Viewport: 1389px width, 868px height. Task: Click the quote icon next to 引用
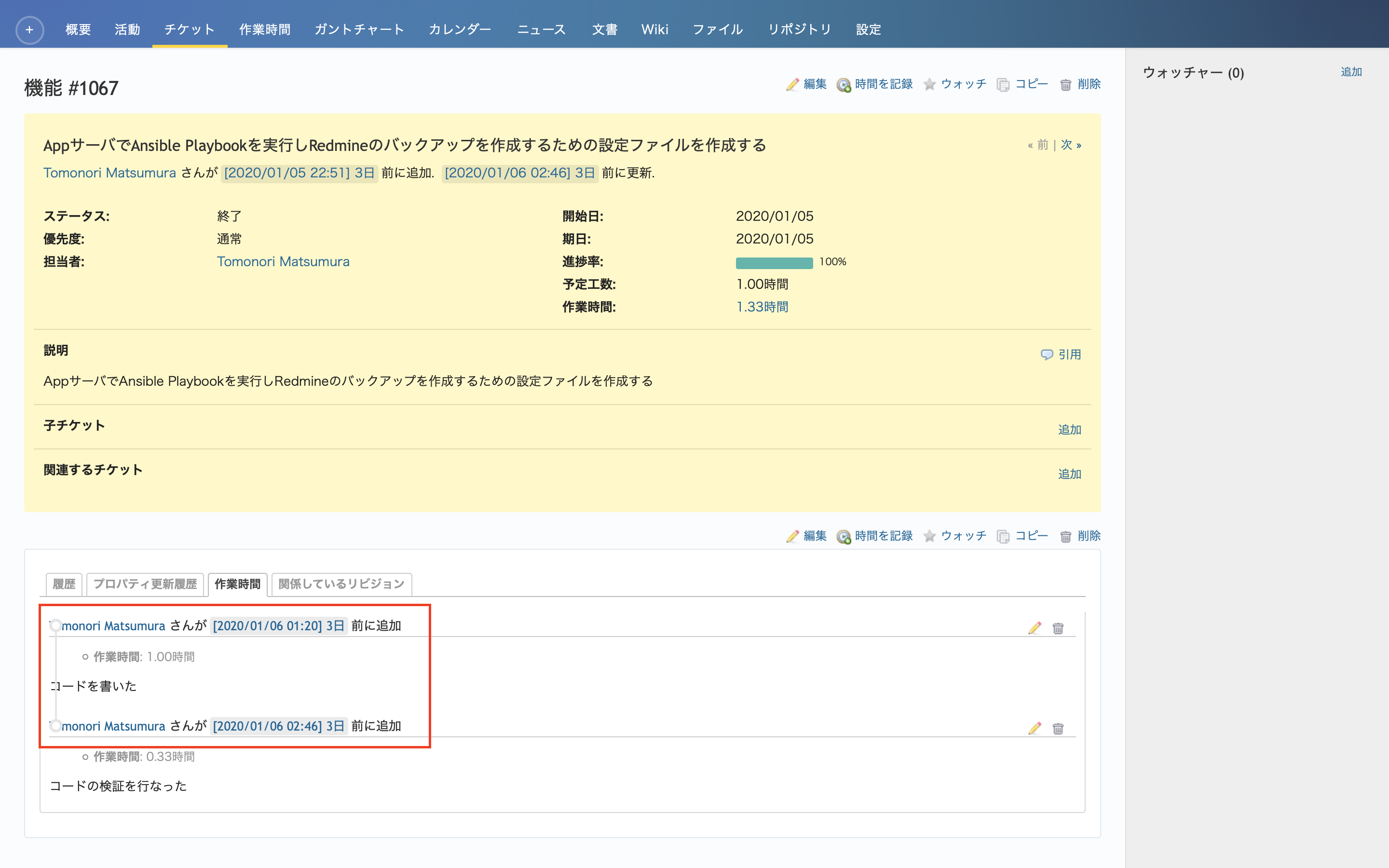point(1047,354)
